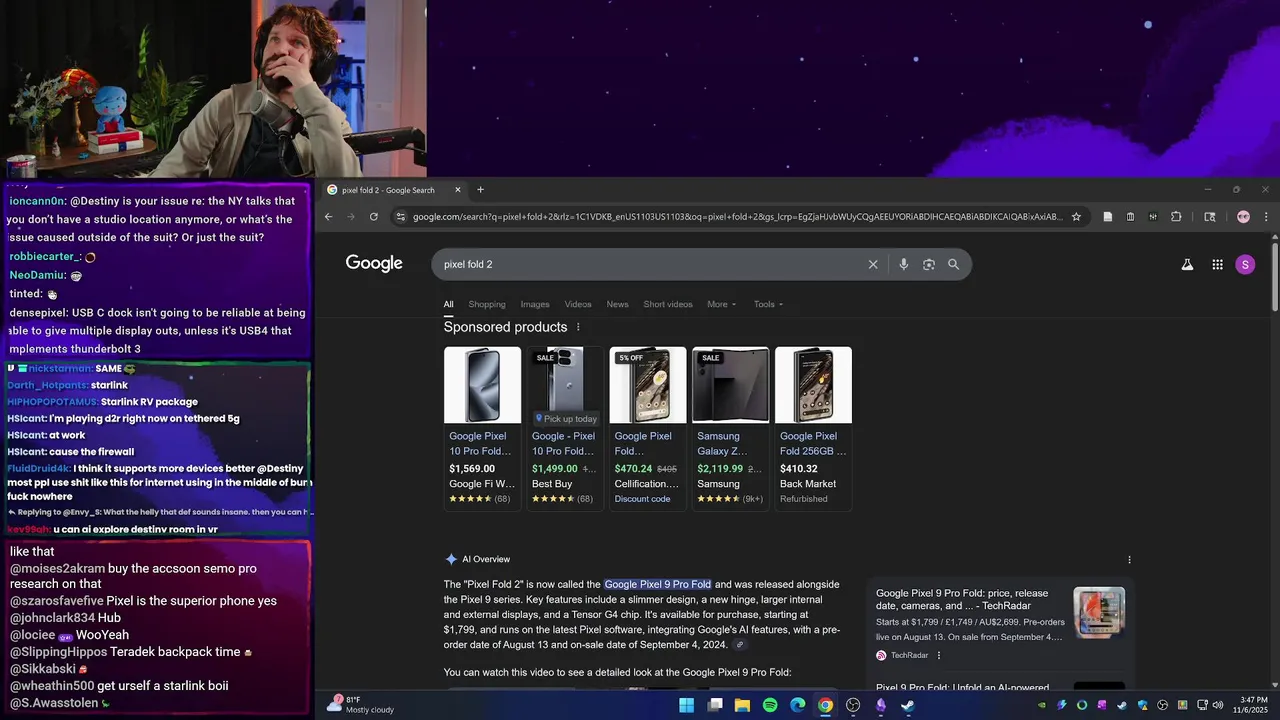This screenshot has height=720, width=1280.
Task: Start voice search with microphone icon
Action: (903, 264)
